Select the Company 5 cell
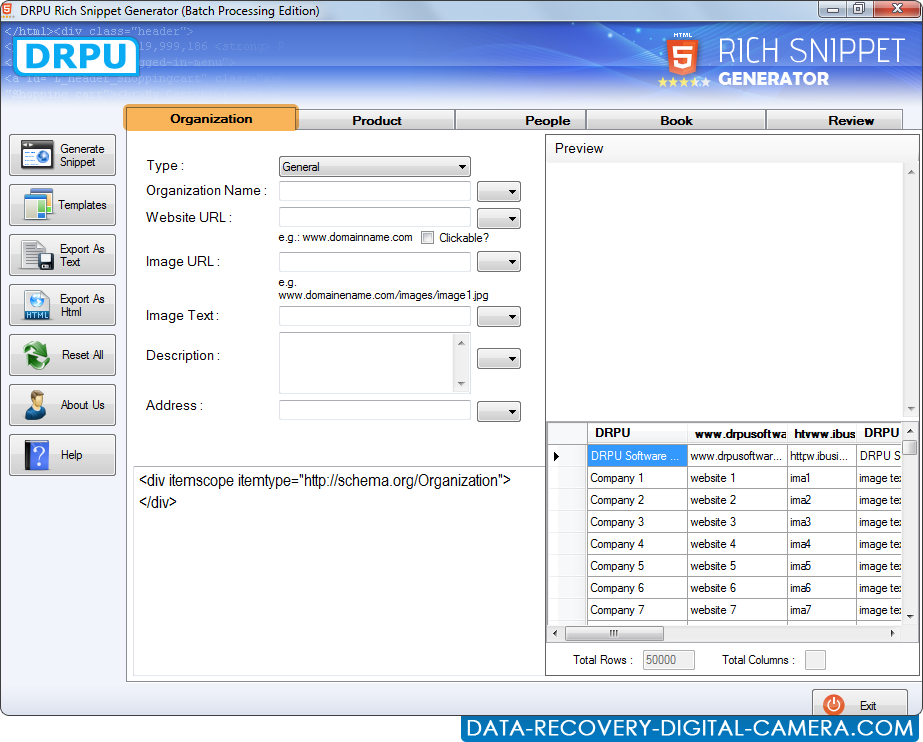 click(x=637, y=565)
